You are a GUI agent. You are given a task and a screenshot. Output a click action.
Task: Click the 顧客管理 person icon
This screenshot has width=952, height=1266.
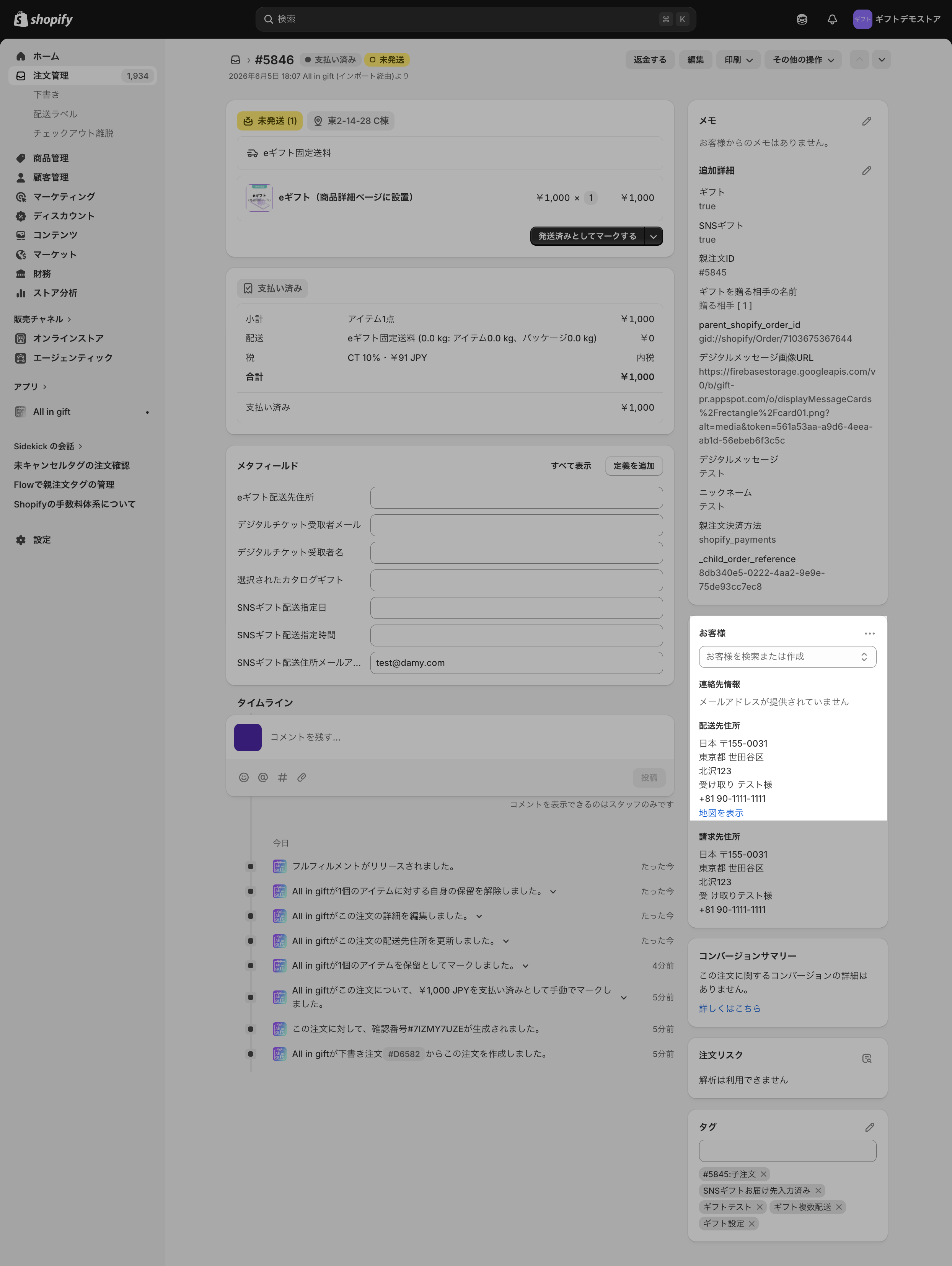pos(21,178)
